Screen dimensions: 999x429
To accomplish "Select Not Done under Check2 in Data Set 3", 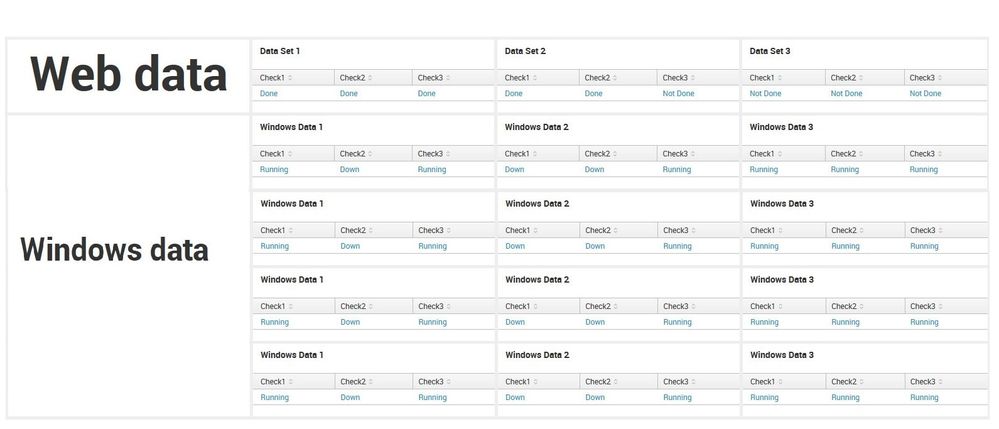I will pos(846,94).
